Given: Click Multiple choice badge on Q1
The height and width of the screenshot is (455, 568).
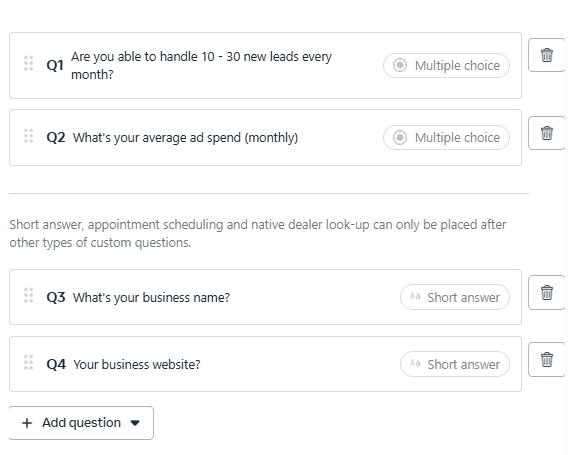Looking at the screenshot, I should coord(446,66).
